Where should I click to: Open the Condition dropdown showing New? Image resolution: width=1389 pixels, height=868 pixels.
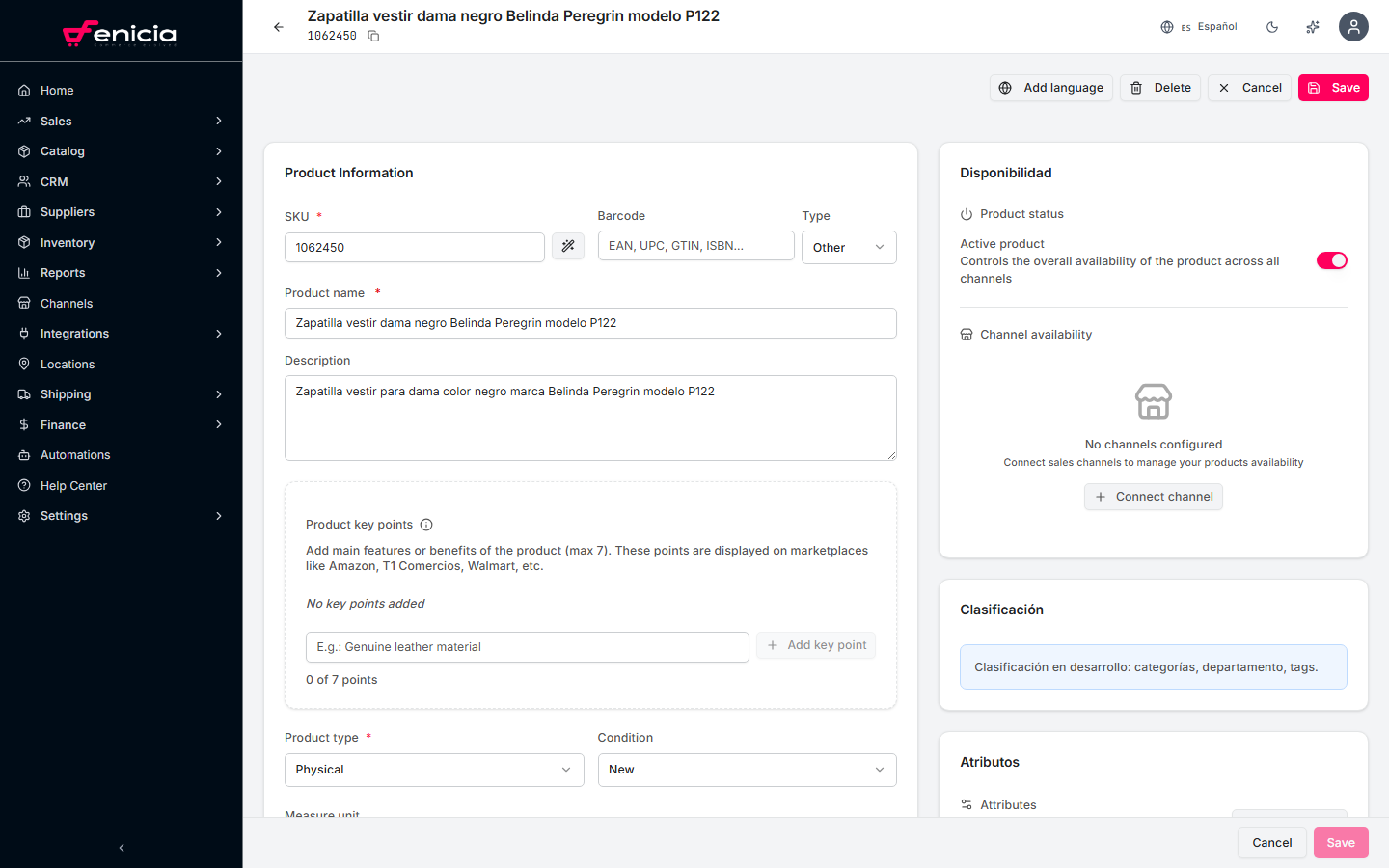747,770
